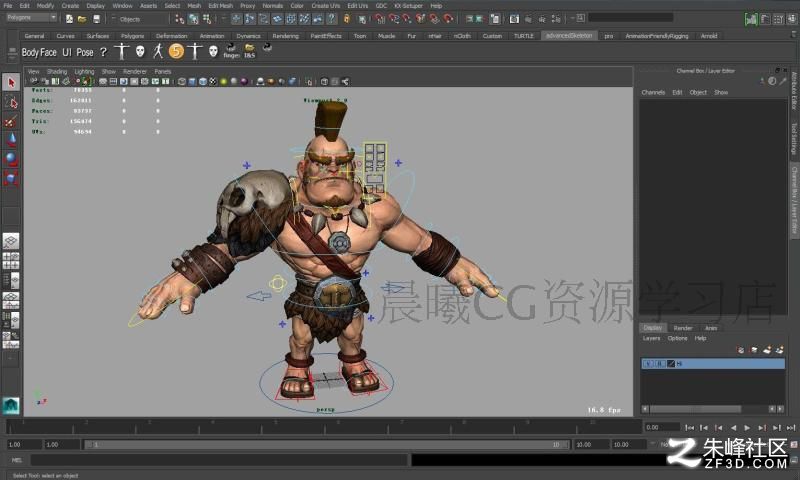Switch to the Render layer tab
The image size is (800, 480).
point(683,328)
